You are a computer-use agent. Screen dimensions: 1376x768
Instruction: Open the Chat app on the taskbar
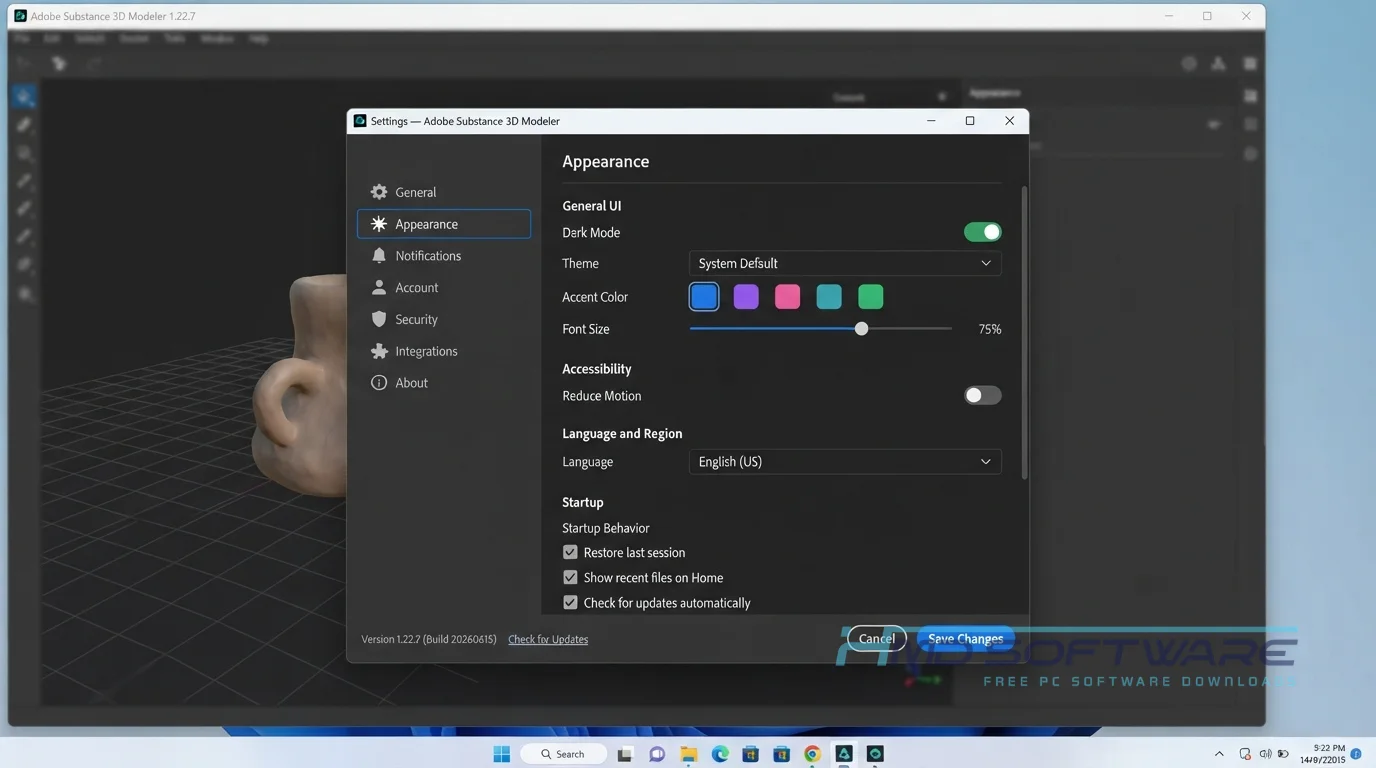tap(657, 754)
